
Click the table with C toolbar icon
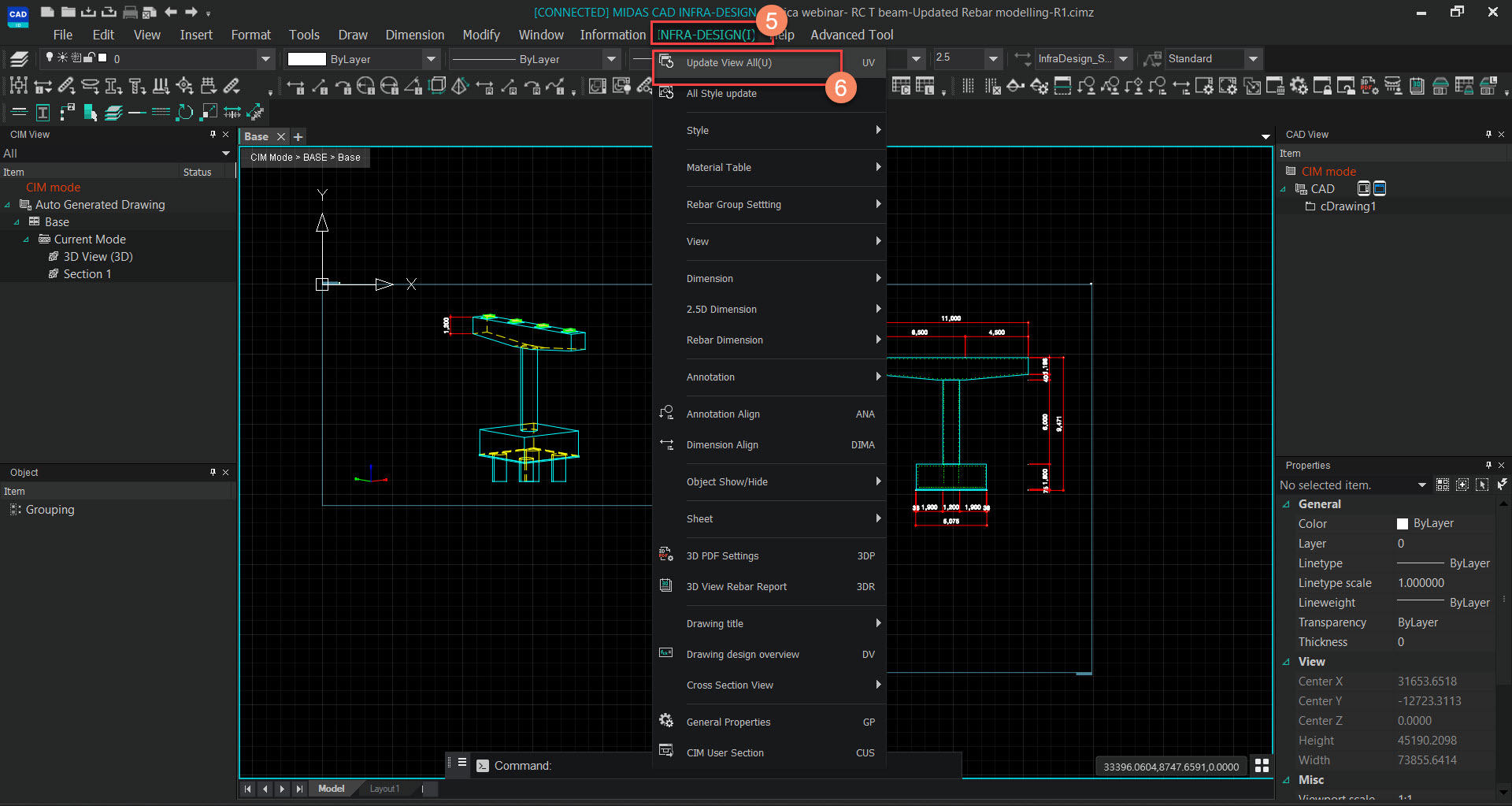tap(901, 86)
